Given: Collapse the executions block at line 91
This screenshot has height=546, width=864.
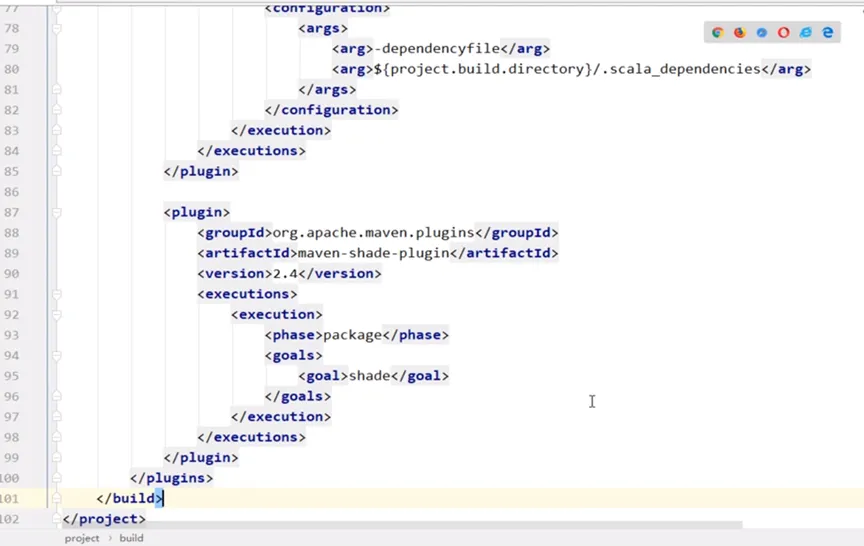Looking at the screenshot, I should pos(57,294).
